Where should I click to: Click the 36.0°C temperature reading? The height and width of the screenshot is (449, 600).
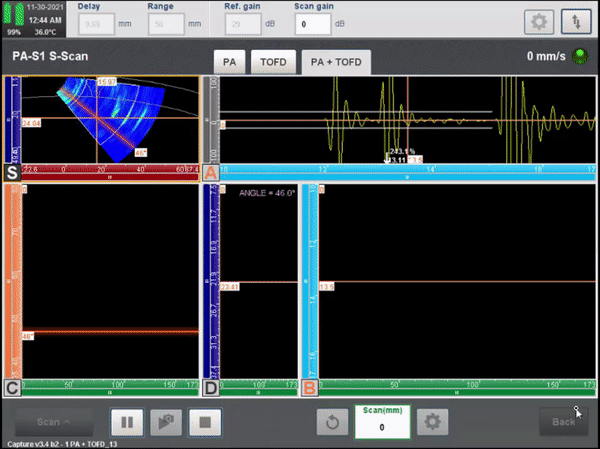[45, 32]
